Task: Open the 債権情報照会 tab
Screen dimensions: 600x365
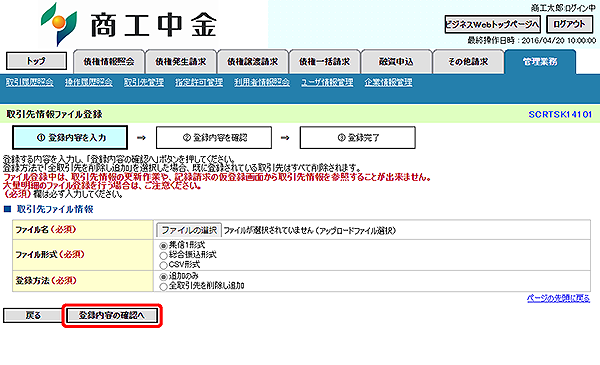Action: click(109, 62)
